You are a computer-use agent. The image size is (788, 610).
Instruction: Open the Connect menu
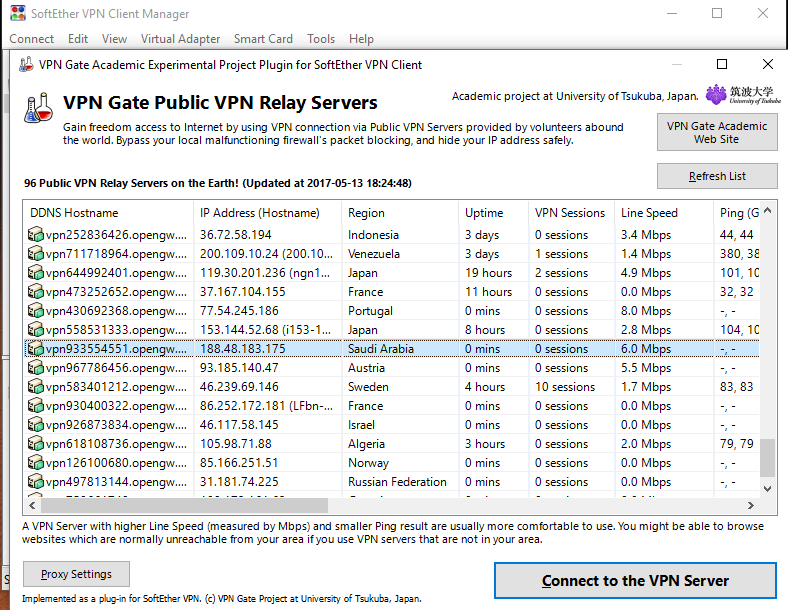[x=32, y=39]
